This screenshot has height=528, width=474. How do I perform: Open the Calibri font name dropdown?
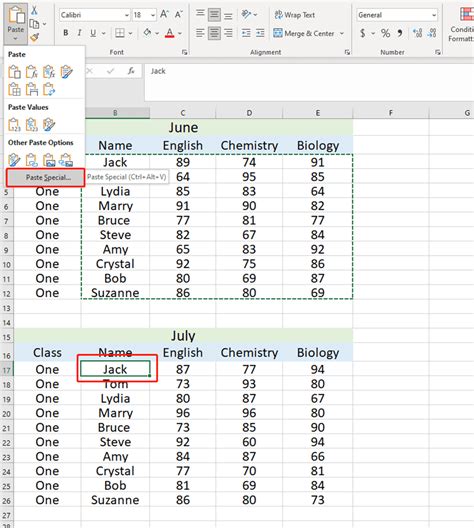pos(127,15)
